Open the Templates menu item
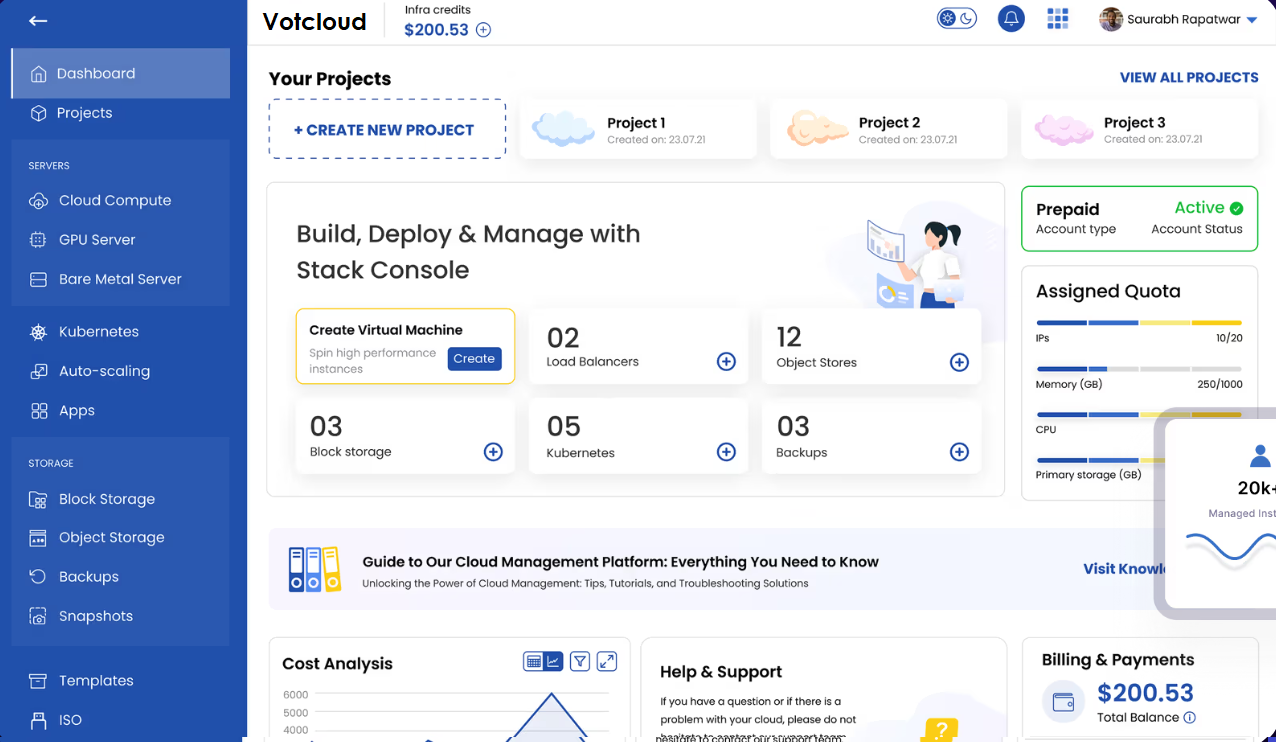 [x=96, y=680]
